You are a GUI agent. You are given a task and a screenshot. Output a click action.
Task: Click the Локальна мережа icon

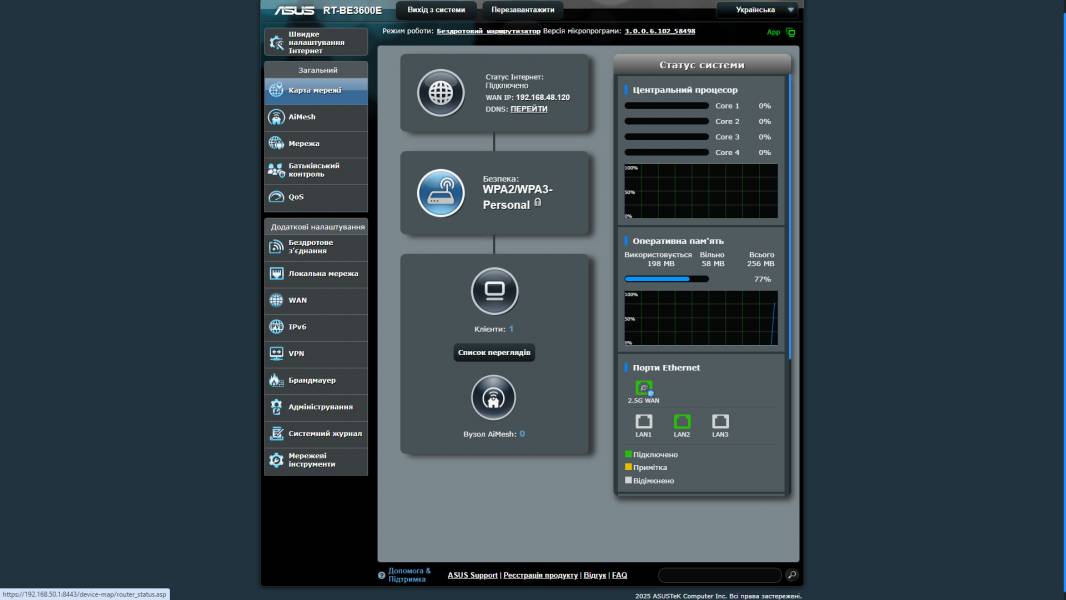click(276, 273)
